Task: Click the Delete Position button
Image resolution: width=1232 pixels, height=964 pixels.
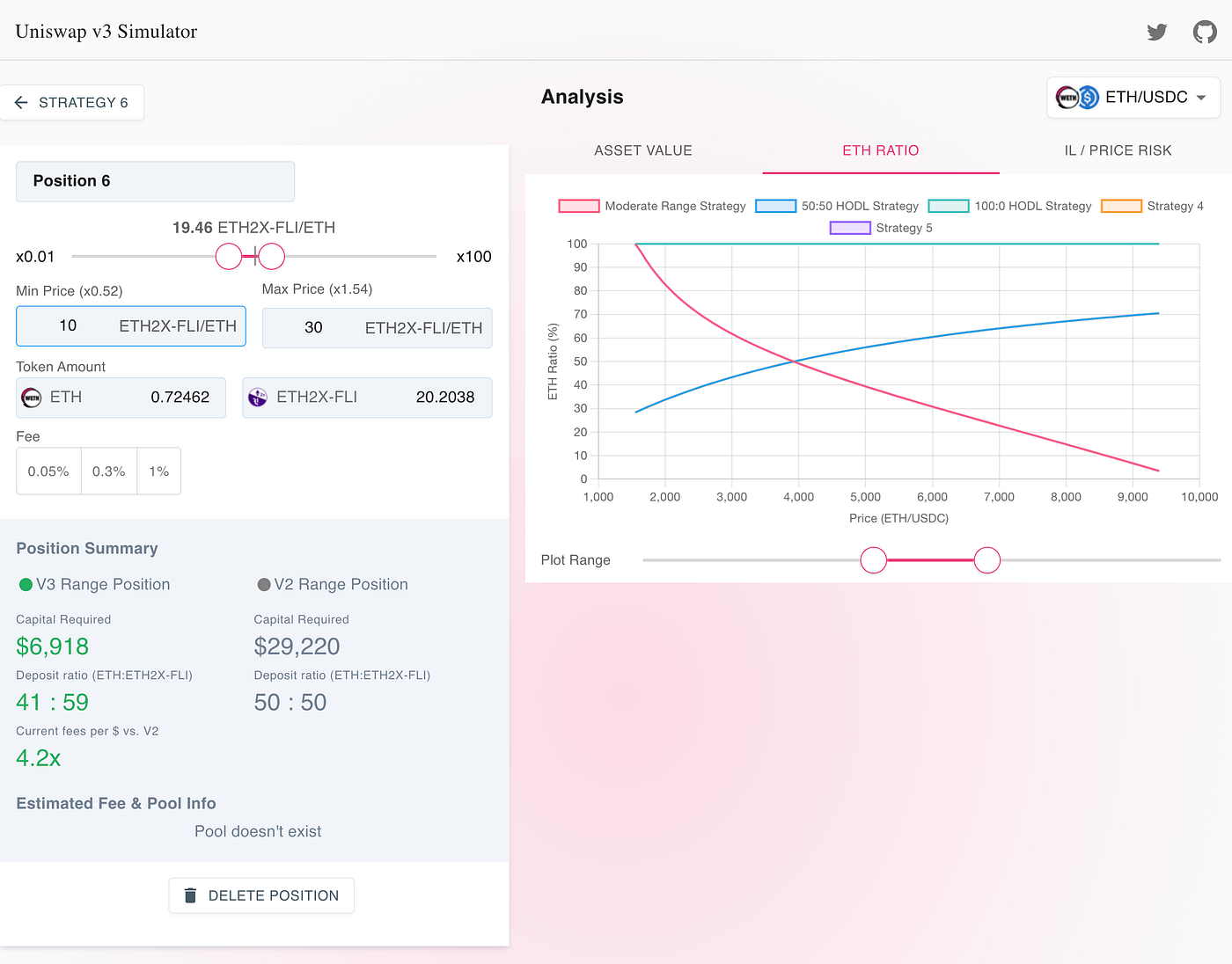Action: (261, 895)
